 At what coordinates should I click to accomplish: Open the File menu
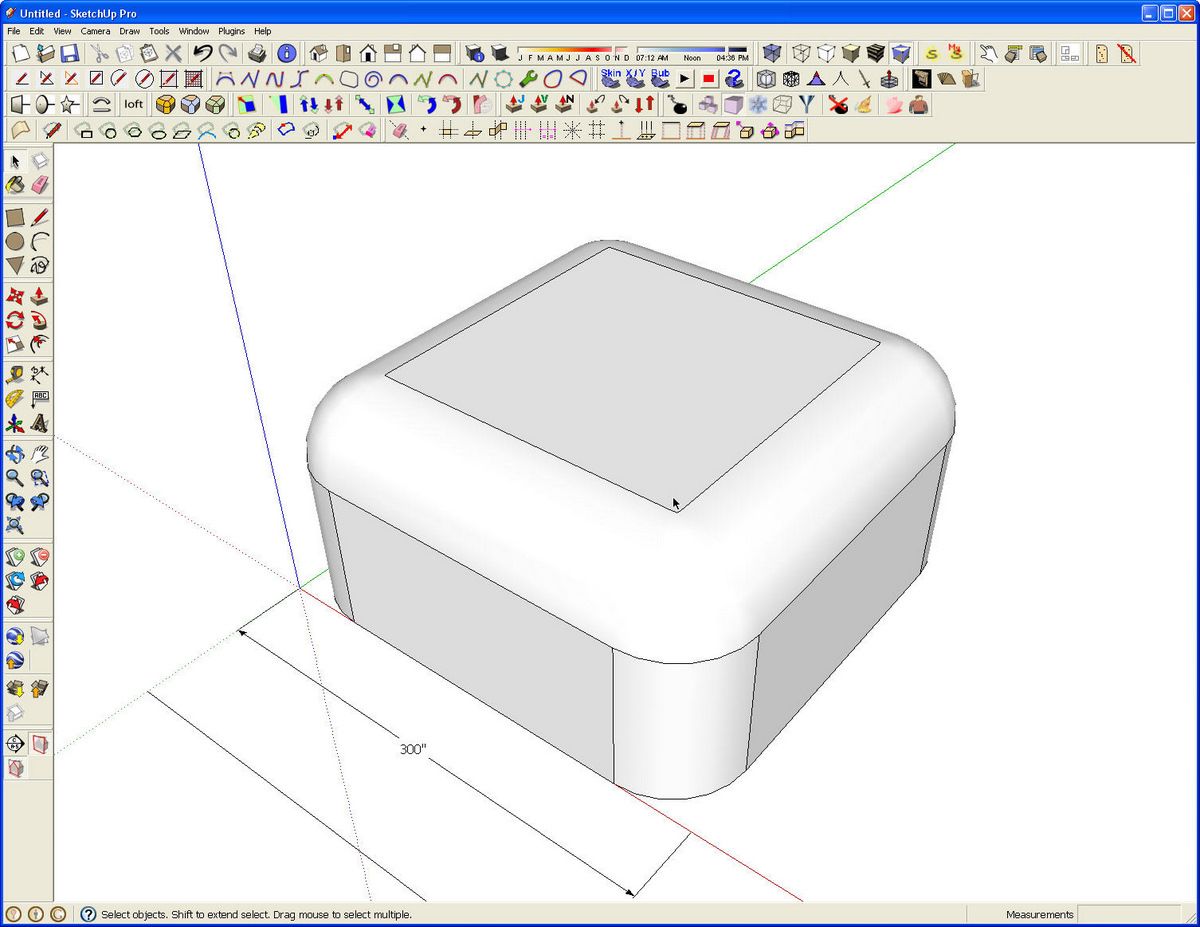pos(15,31)
